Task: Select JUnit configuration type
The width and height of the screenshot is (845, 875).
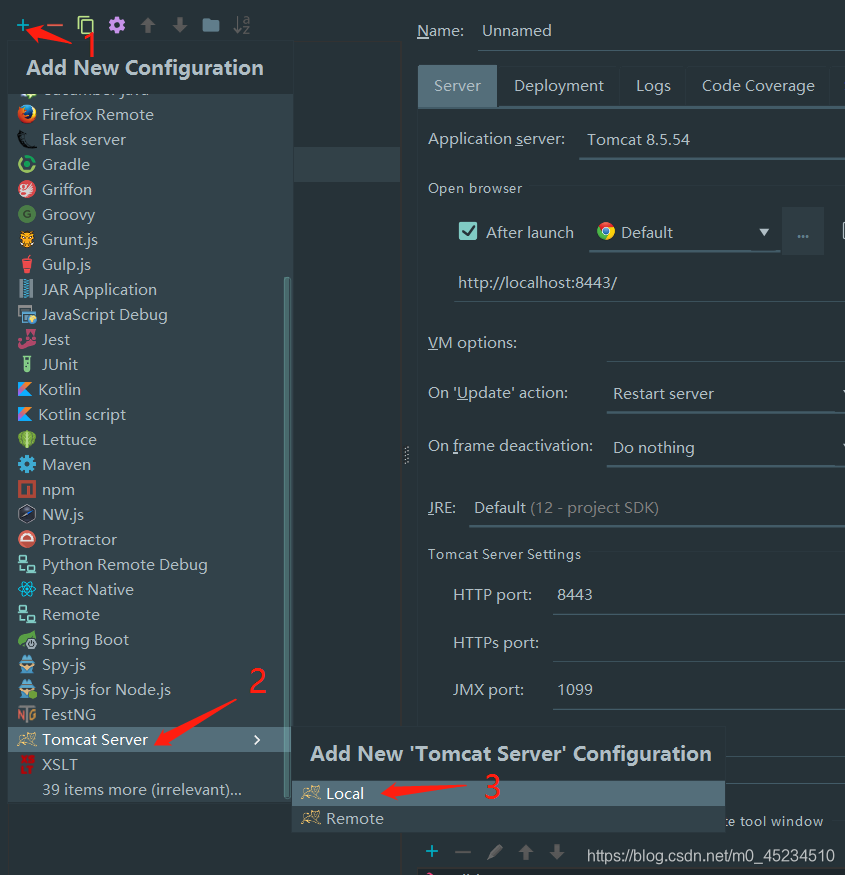Action: pyautogui.click(x=147, y=364)
